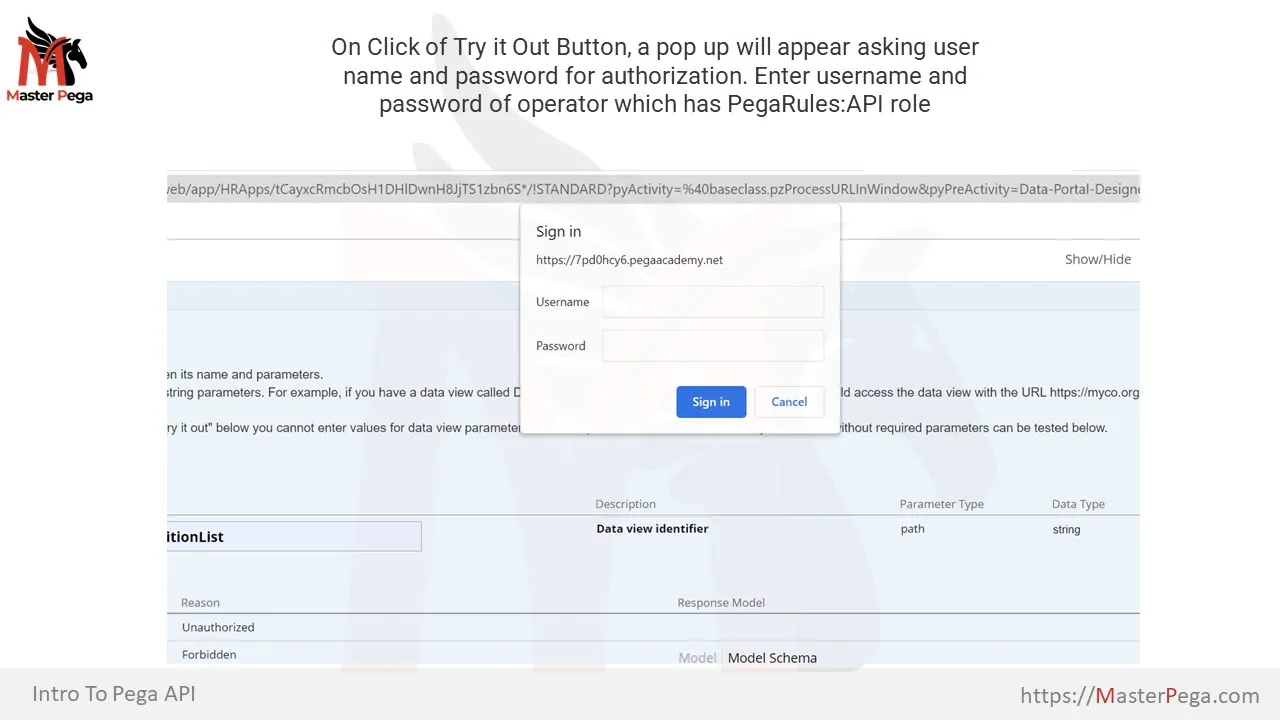
Task: Click inside the Password field
Action: (x=712, y=345)
